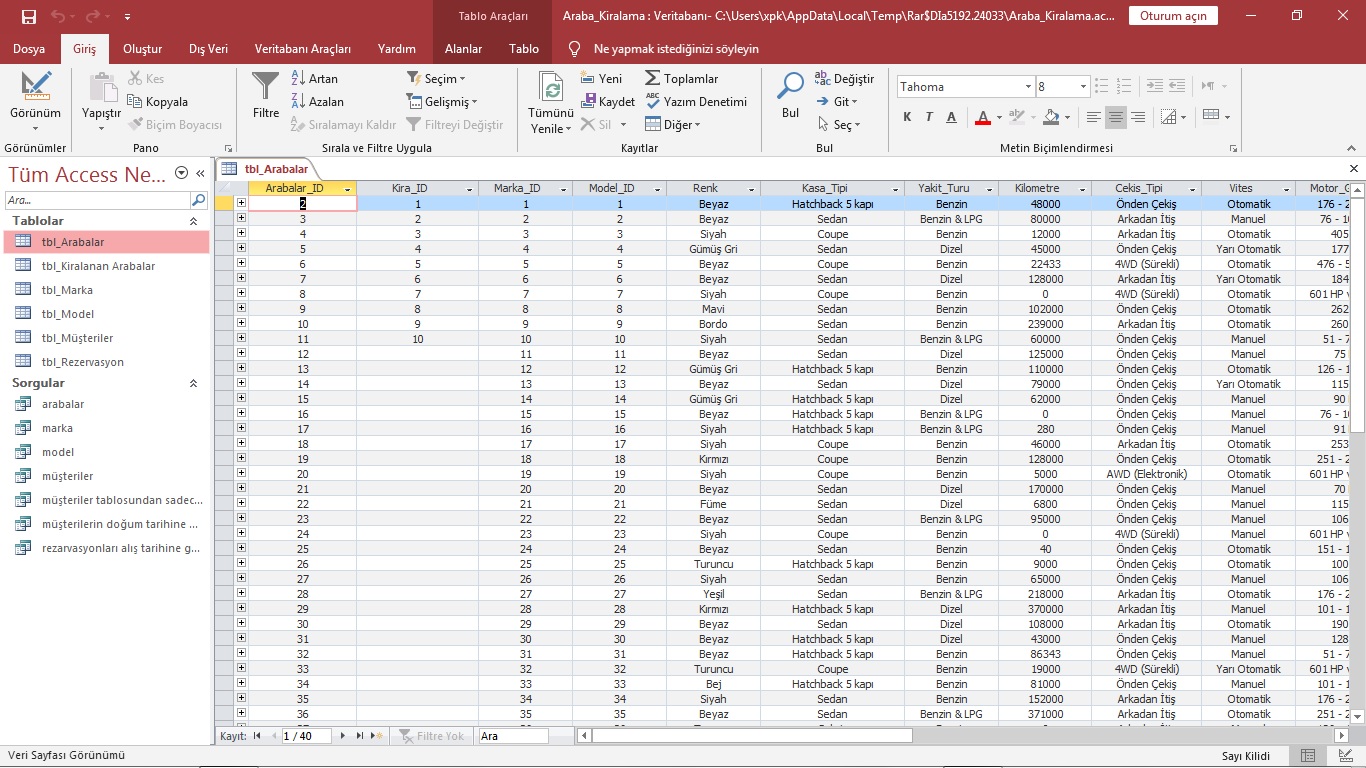Image resolution: width=1366 pixels, height=768 pixels.
Task: Click the Oturum açın button
Action: pyautogui.click(x=1173, y=16)
